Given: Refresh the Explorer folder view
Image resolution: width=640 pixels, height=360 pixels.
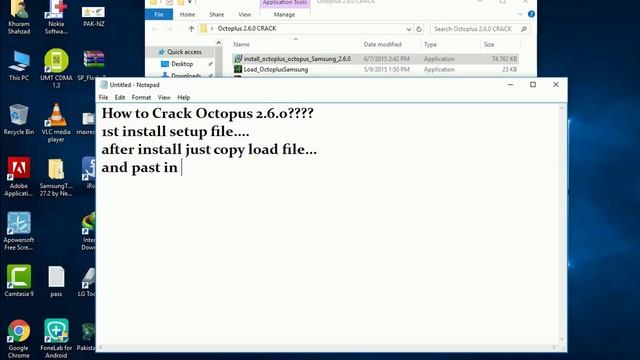Looking at the screenshot, I should tap(419, 29).
